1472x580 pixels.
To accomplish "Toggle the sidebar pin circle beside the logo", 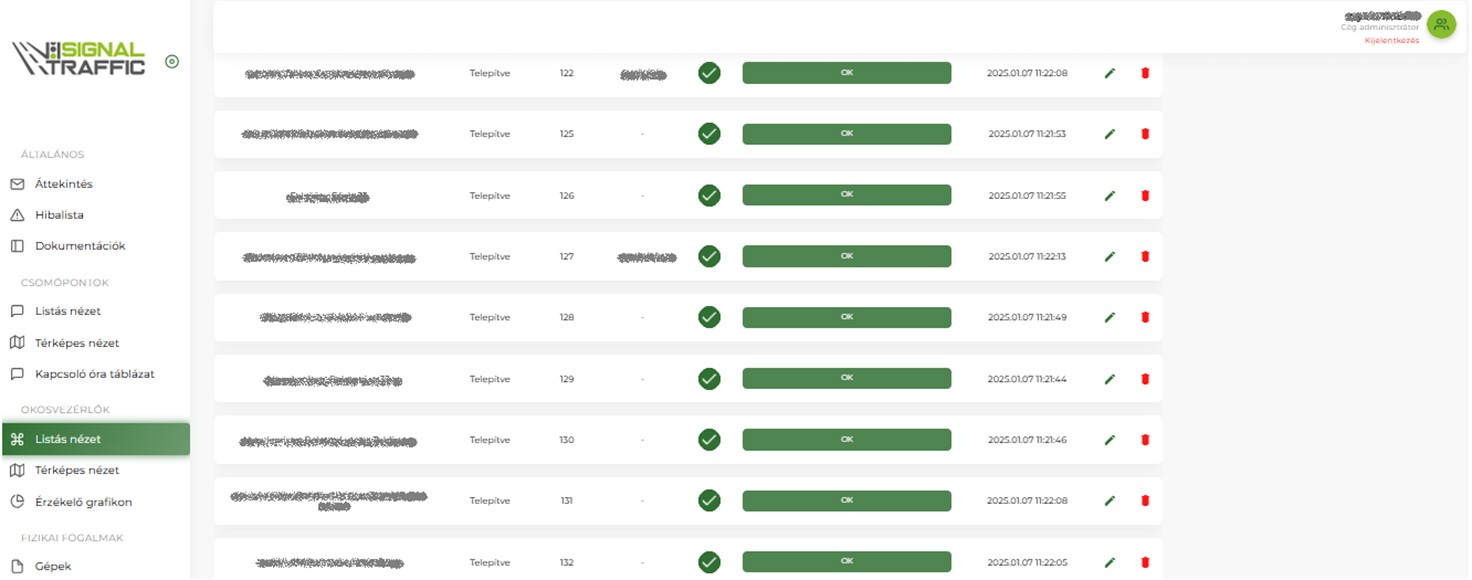I will tap(172, 62).
